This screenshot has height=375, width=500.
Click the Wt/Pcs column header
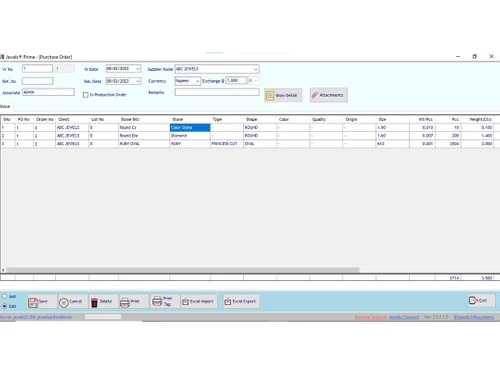coord(422,119)
